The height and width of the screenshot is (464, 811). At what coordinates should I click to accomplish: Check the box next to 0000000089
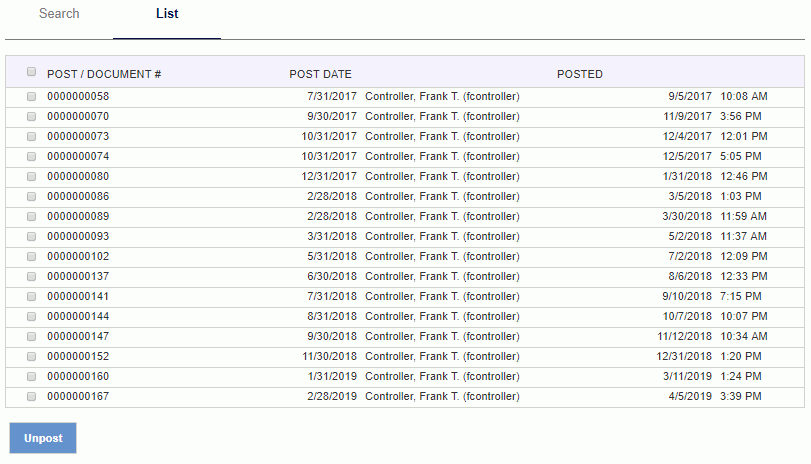(x=31, y=217)
